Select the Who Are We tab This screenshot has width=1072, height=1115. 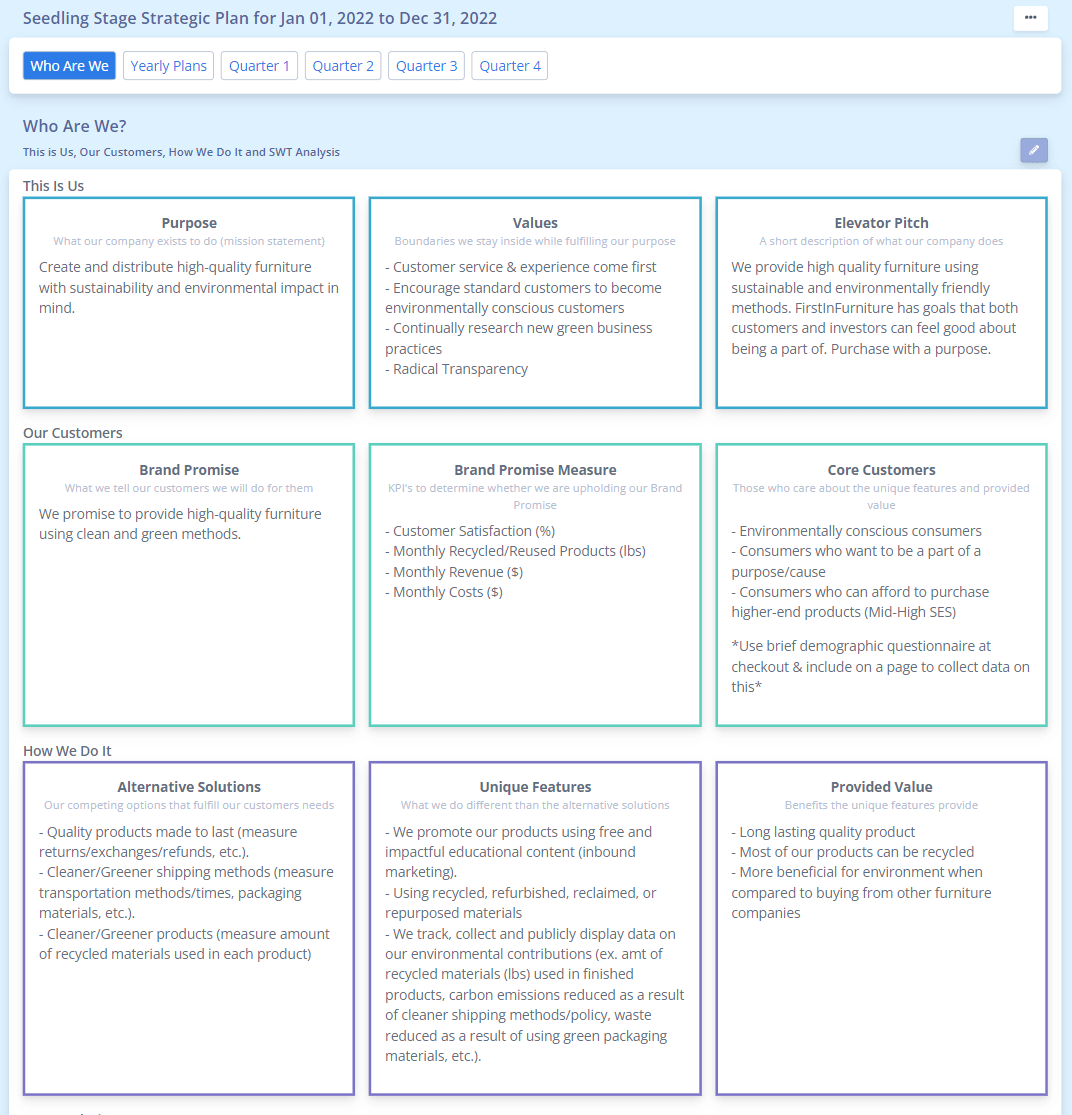[69, 65]
